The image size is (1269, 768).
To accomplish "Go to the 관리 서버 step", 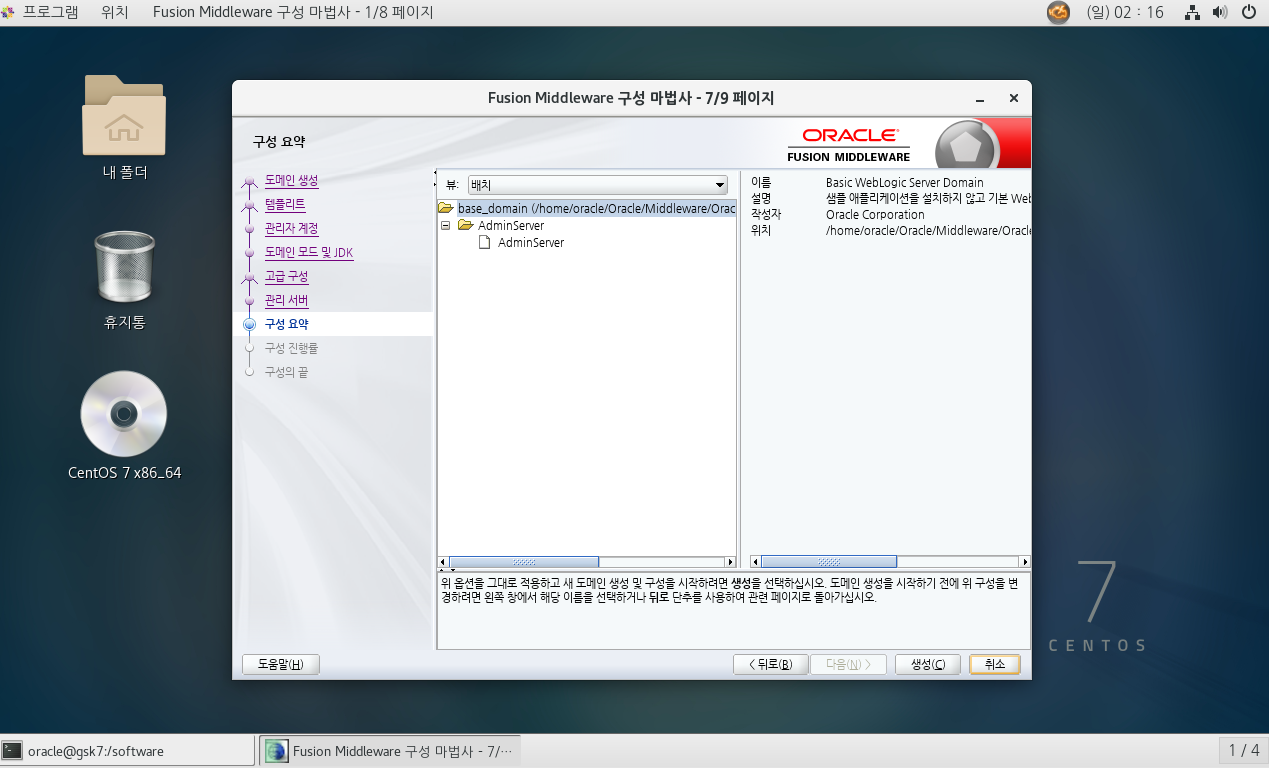I will pos(287,300).
